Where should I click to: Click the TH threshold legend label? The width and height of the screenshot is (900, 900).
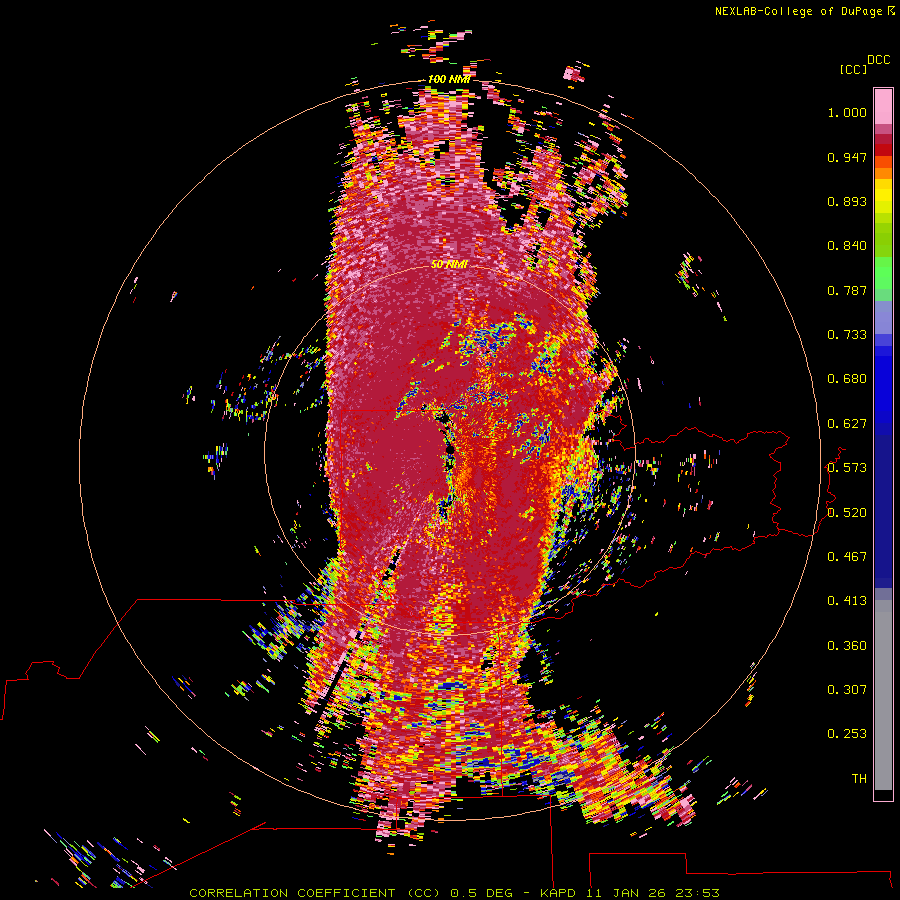tap(859, 779)
